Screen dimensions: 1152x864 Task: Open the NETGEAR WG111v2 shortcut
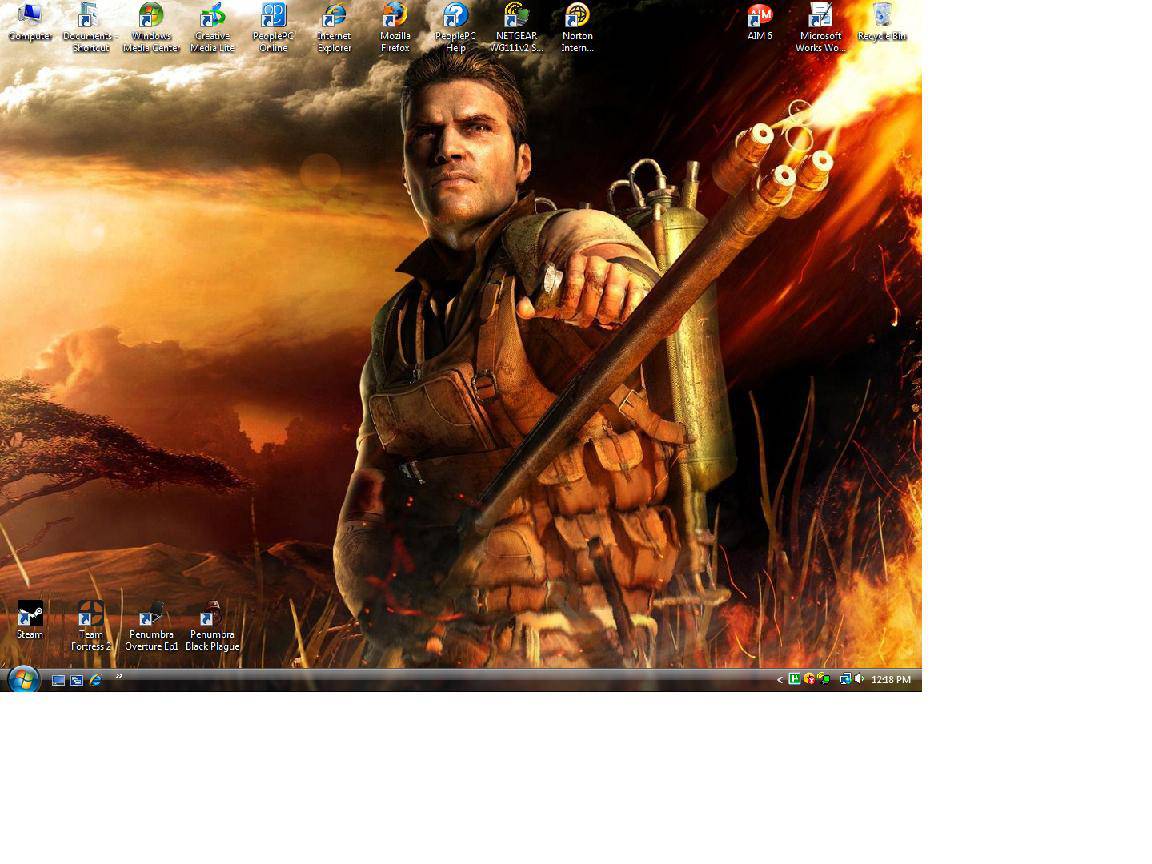[x=516, y=27]
